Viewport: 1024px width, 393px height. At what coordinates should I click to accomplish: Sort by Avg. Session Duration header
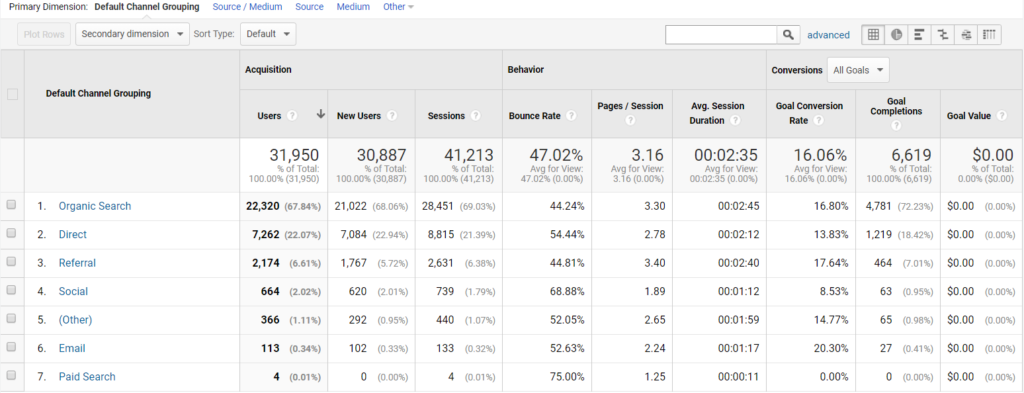coord(717,113)
